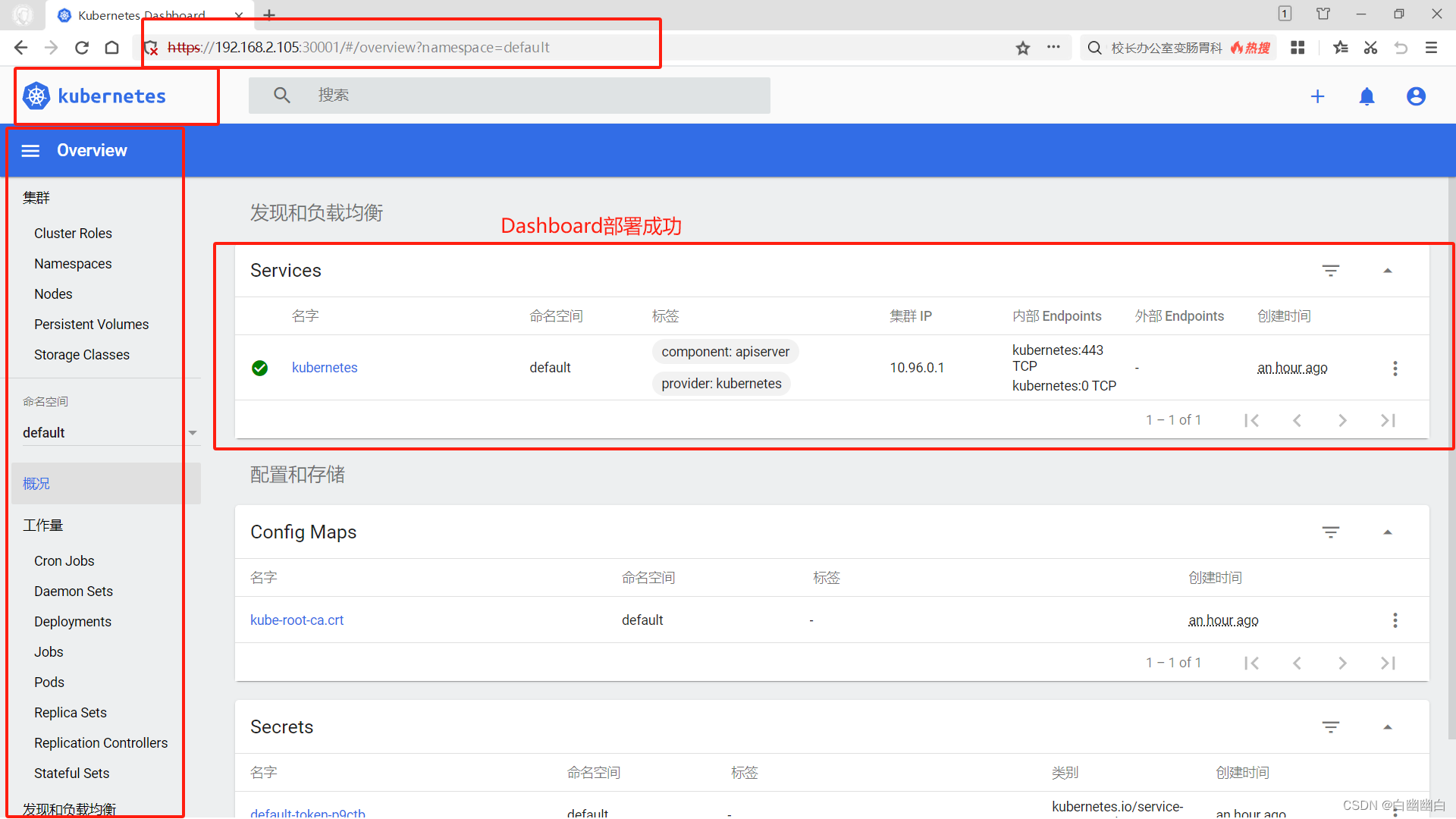Screen dimensions: 1456x819
Task: Click the component: apiserver label chip
Action: [725, 352]
